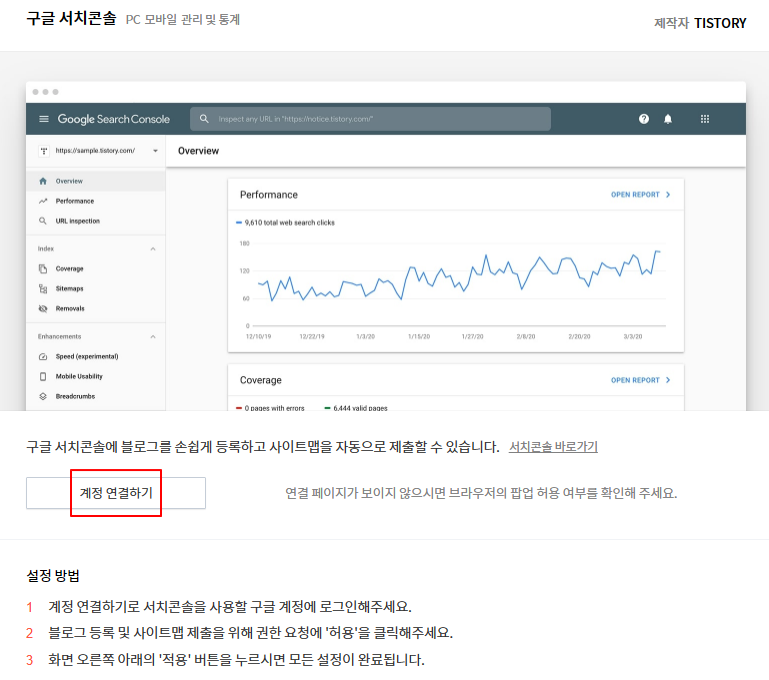Open the Google apps grid icon
The width and height of the screenshot is (769, 680).
[705, 119]
